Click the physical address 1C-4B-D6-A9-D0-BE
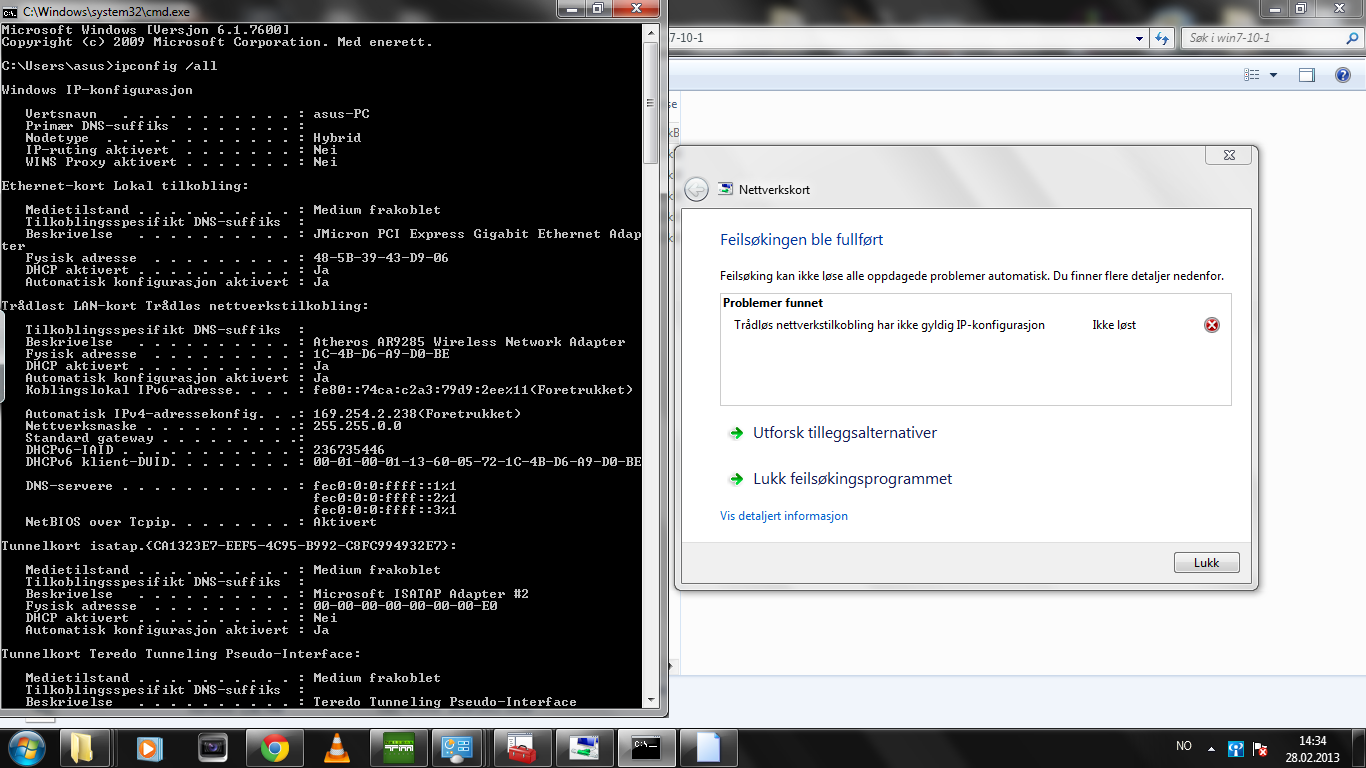Screen dimensions: 1366x768 point(381,354)
